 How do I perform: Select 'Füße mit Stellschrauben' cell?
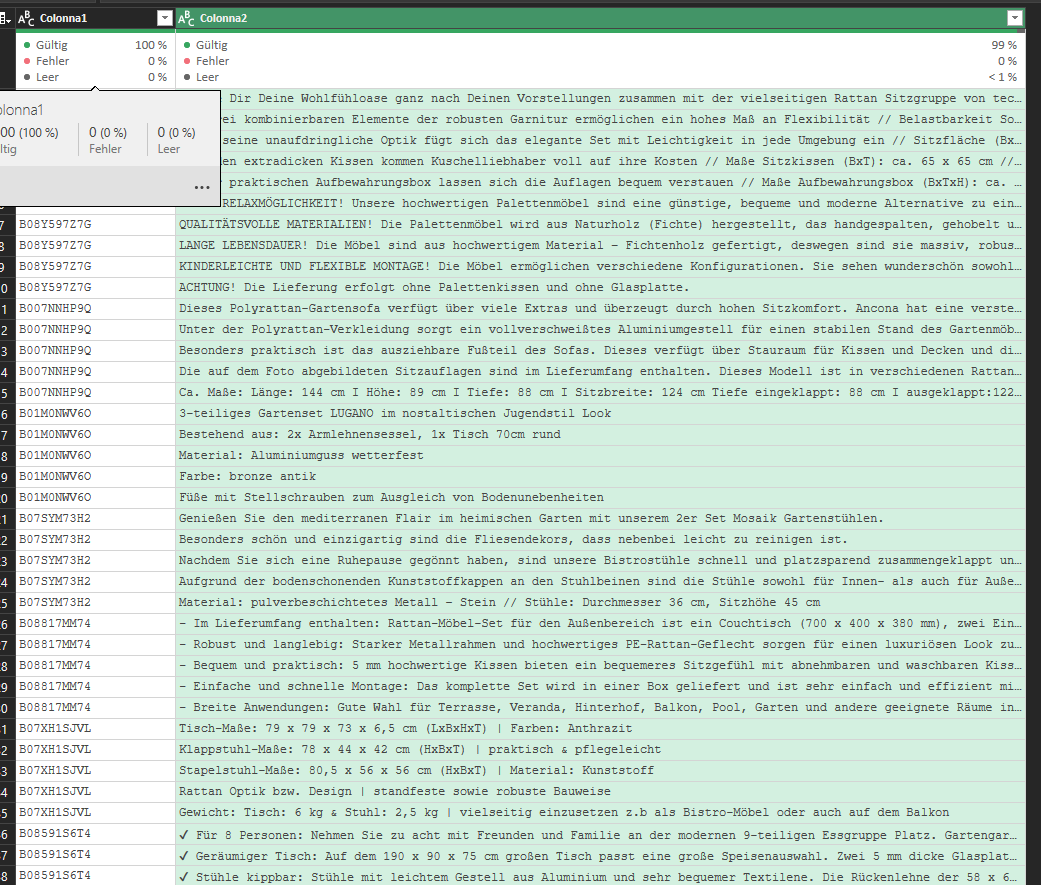(600, 498)
